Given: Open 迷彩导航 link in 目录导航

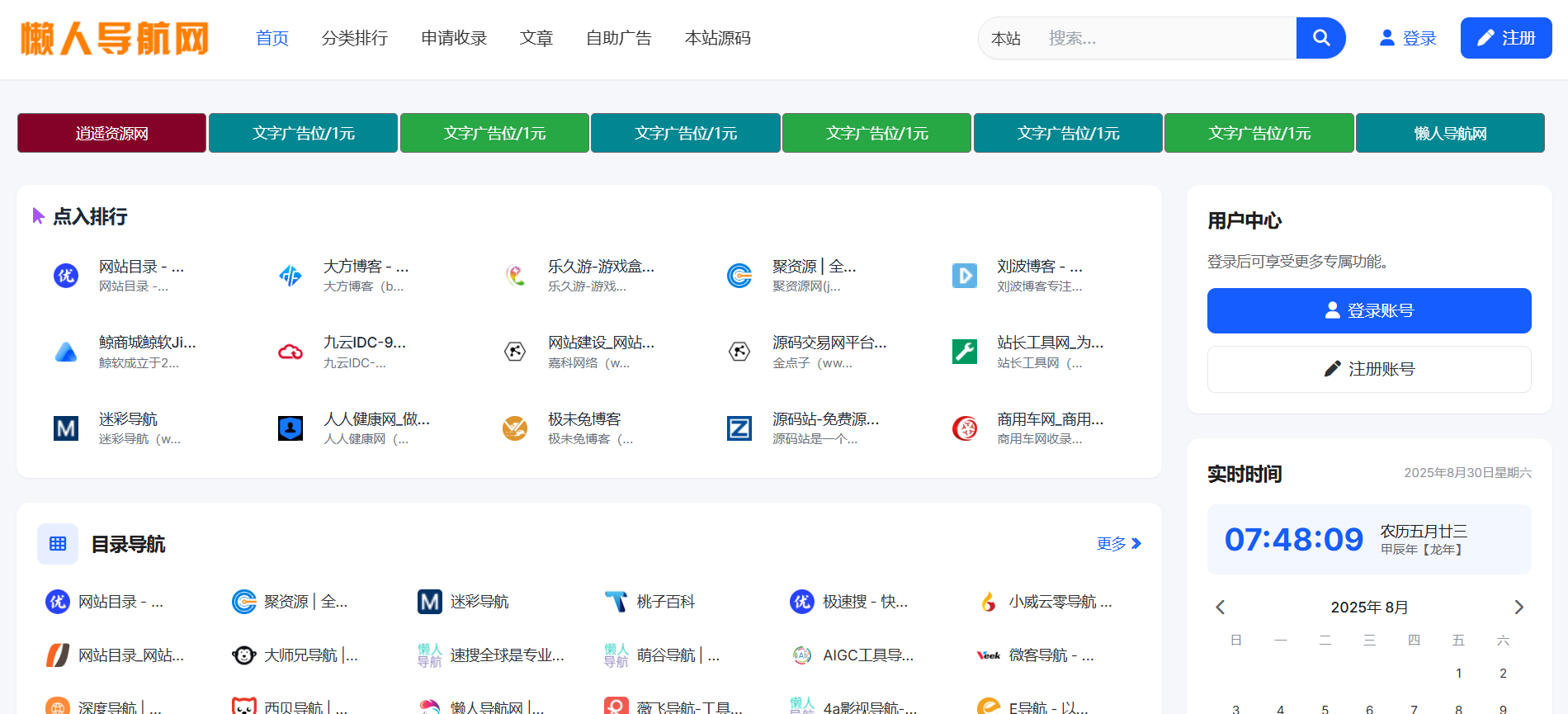Looking at the screenshot, I should 479,602.
